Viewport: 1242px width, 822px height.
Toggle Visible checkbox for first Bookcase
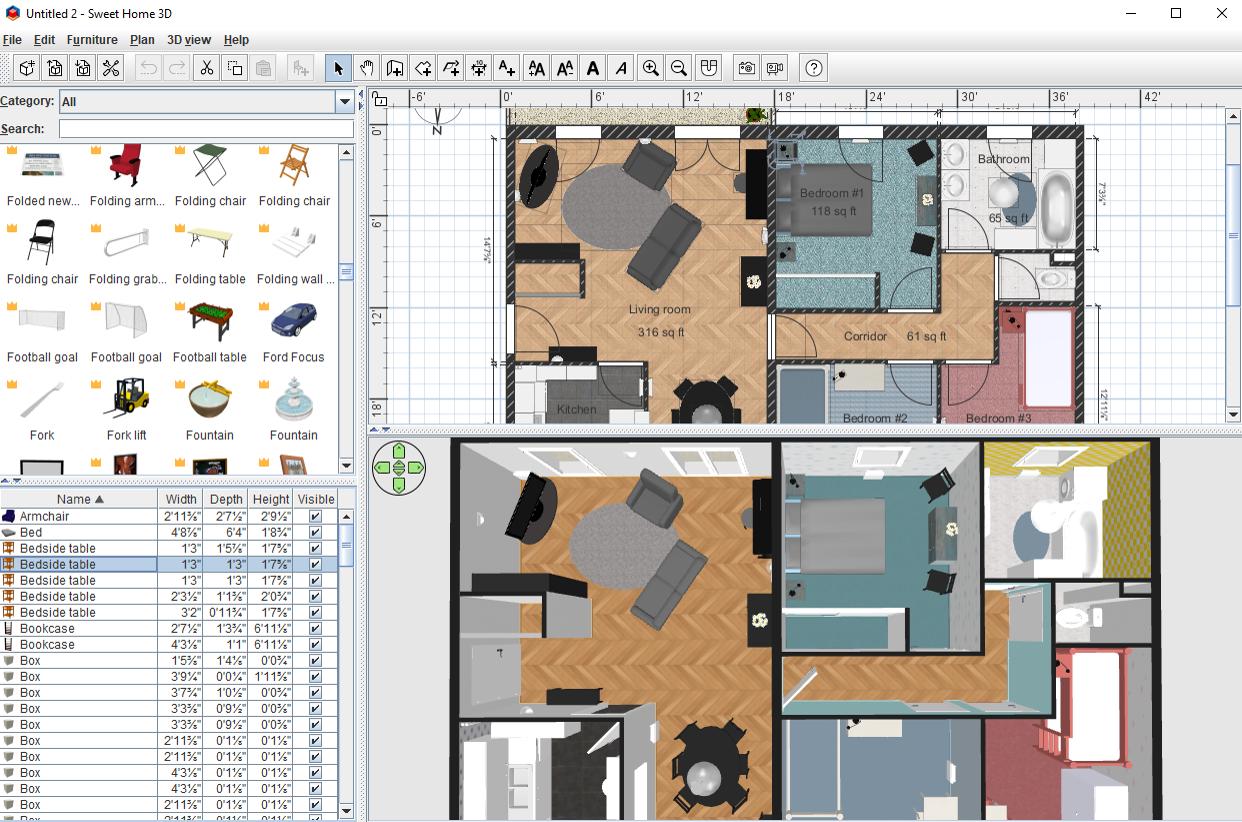[x=315, y=629]
